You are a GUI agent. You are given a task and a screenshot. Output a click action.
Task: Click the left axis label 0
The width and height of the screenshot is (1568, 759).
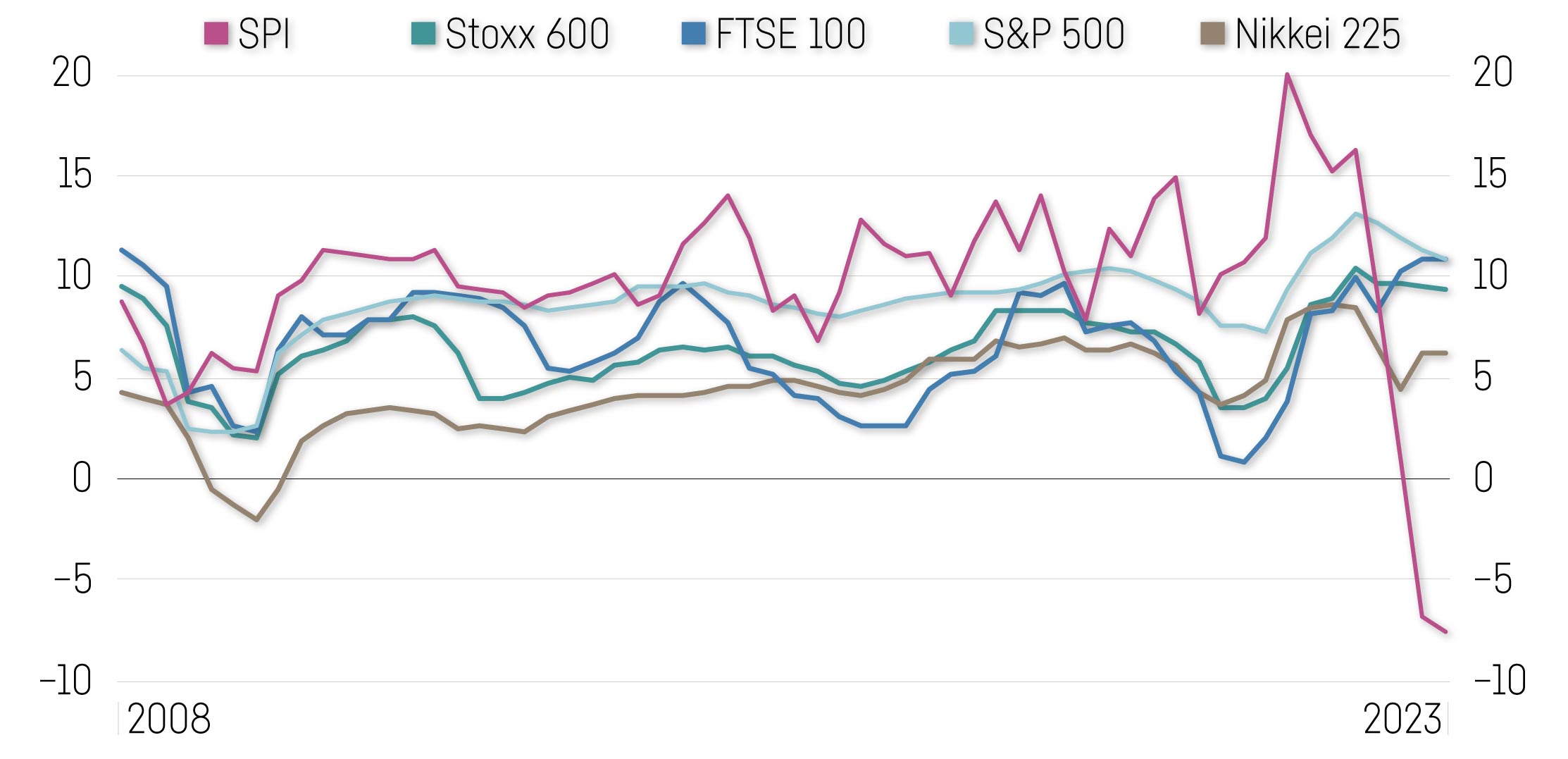coord(82,479)
